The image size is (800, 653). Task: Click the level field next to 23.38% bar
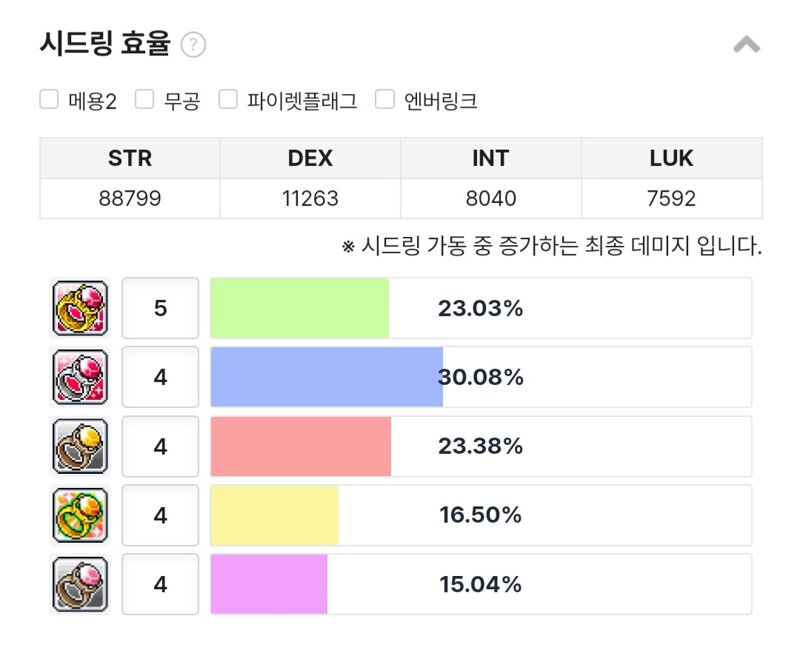[160, 446]
